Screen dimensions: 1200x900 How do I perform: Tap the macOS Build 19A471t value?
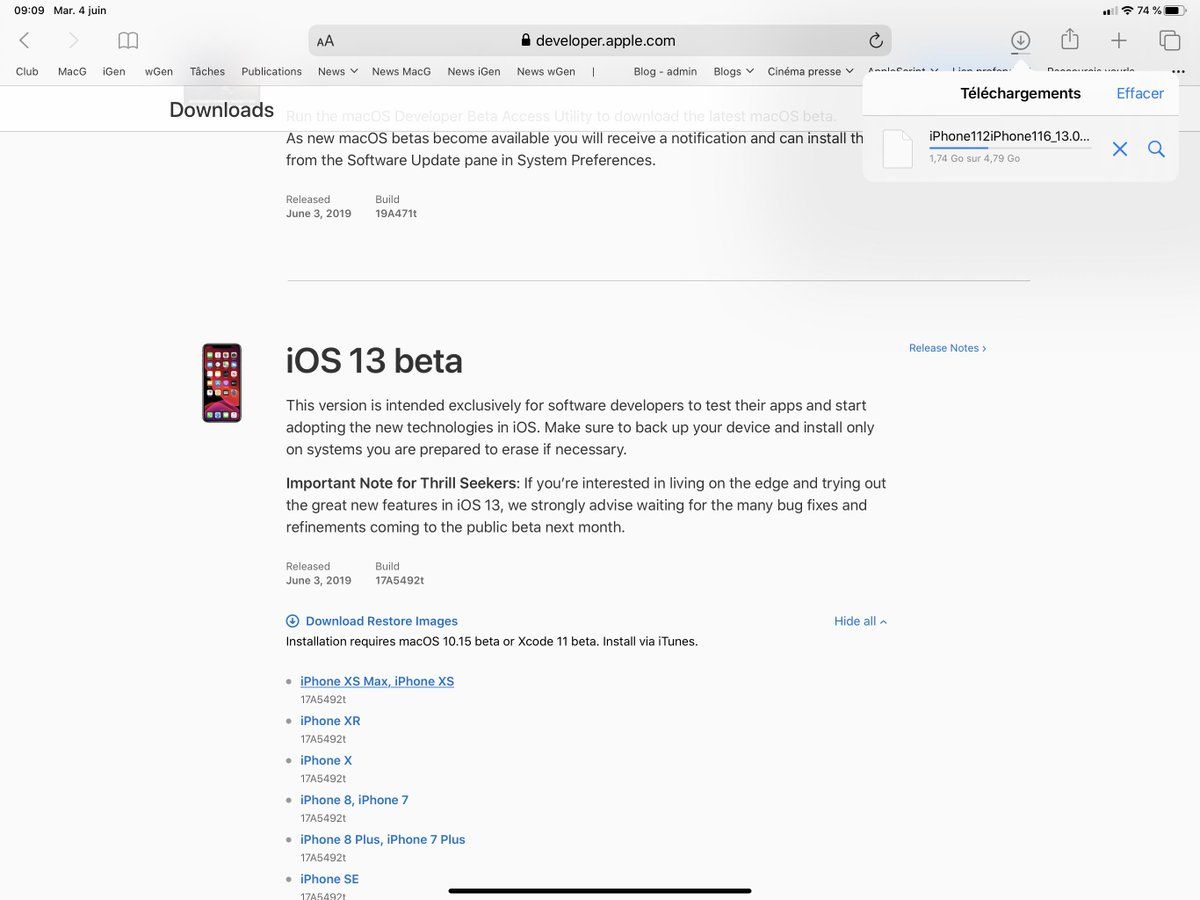[396, 213]
